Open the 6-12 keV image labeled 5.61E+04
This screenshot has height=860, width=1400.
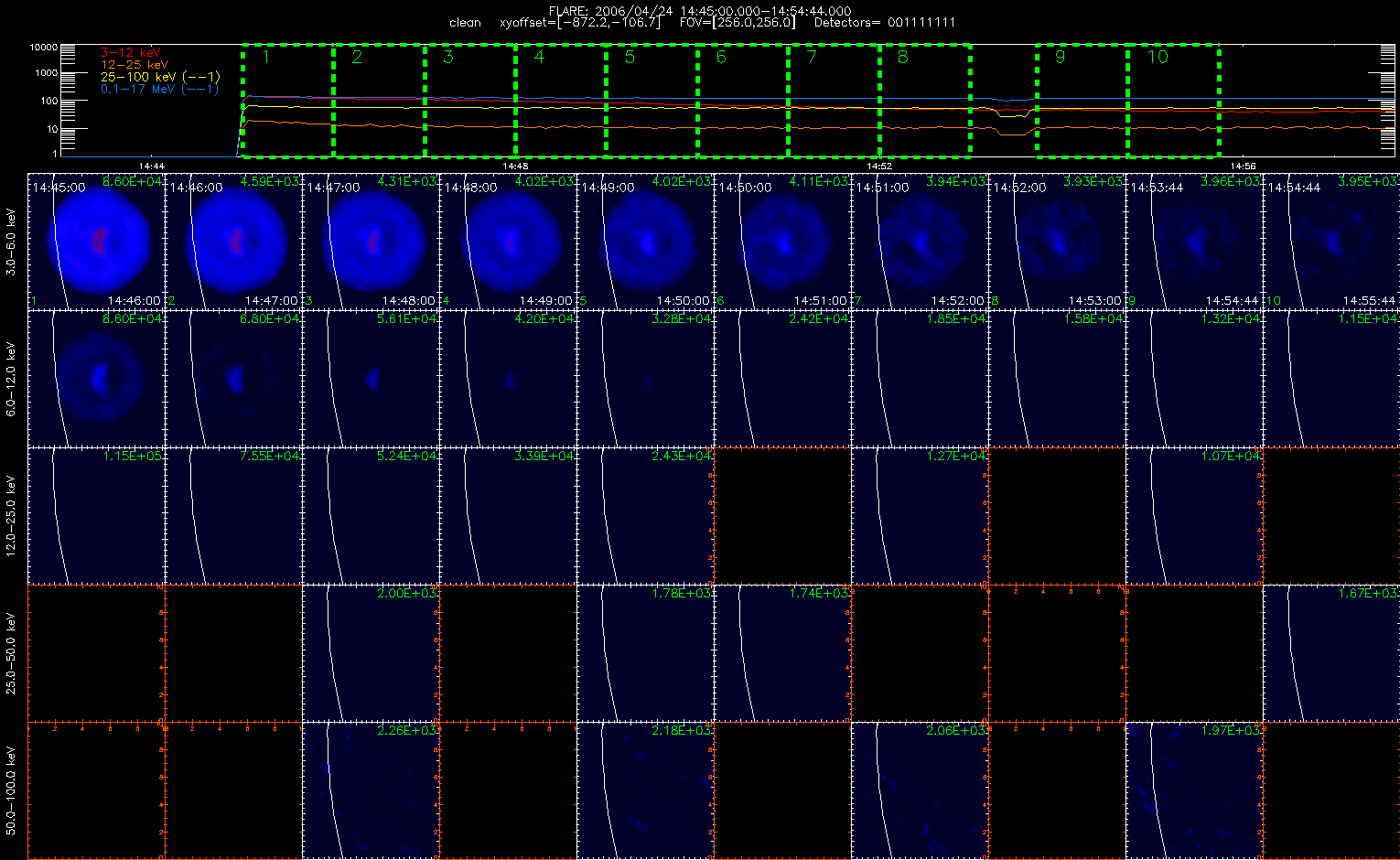(371, 378)
